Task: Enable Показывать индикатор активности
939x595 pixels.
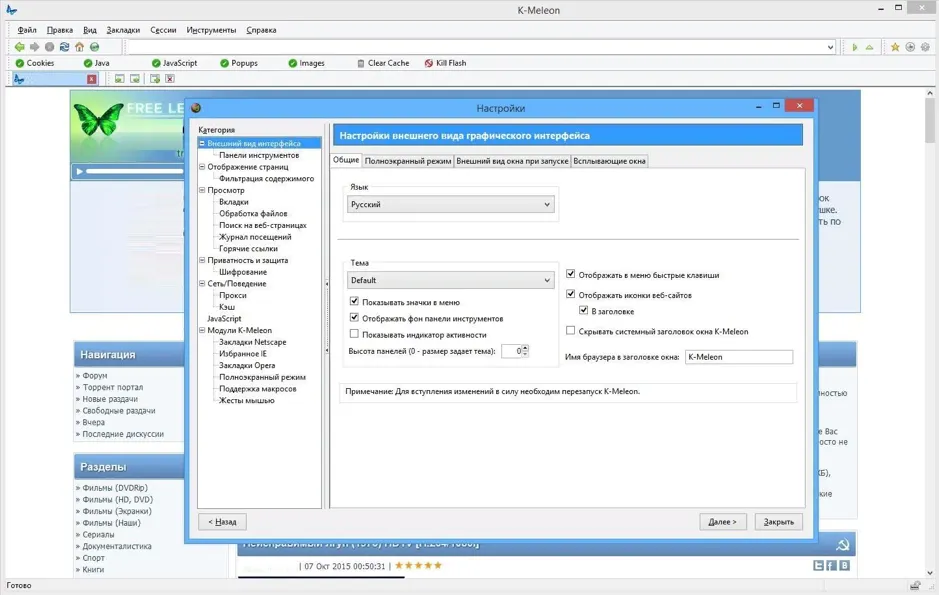Action: coord(355,333)
